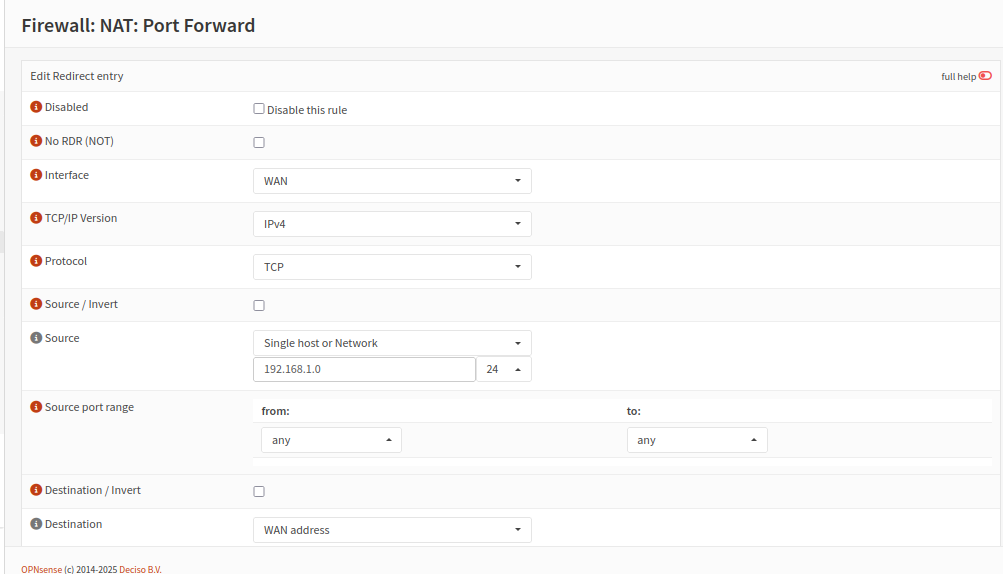This screenshot has height=574, width=1003.
Task: Open the TCP/IP Version IPv4 dropdown
Action: [x=391, y=224]
